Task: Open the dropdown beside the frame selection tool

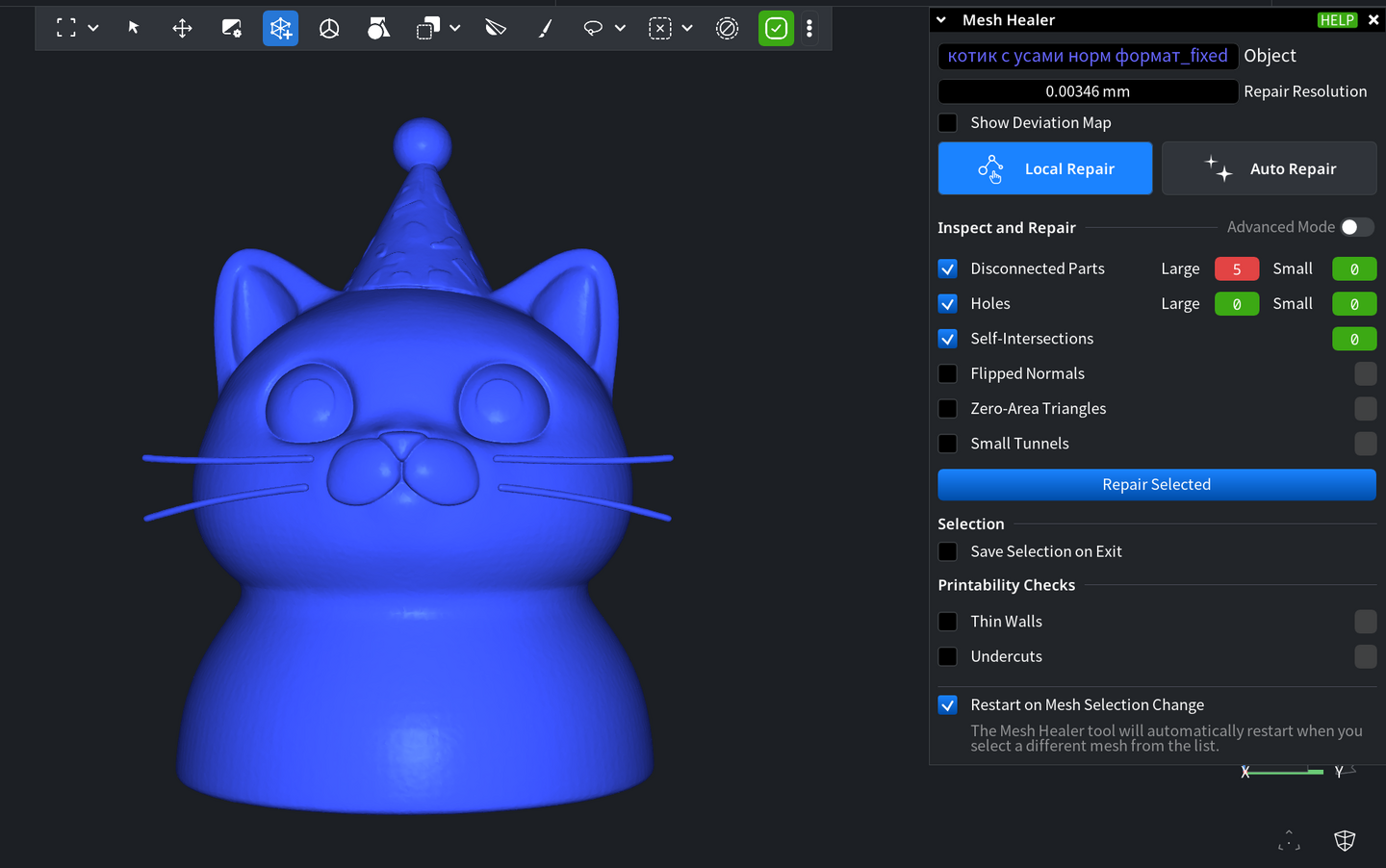Action: [x=93, y=29]
